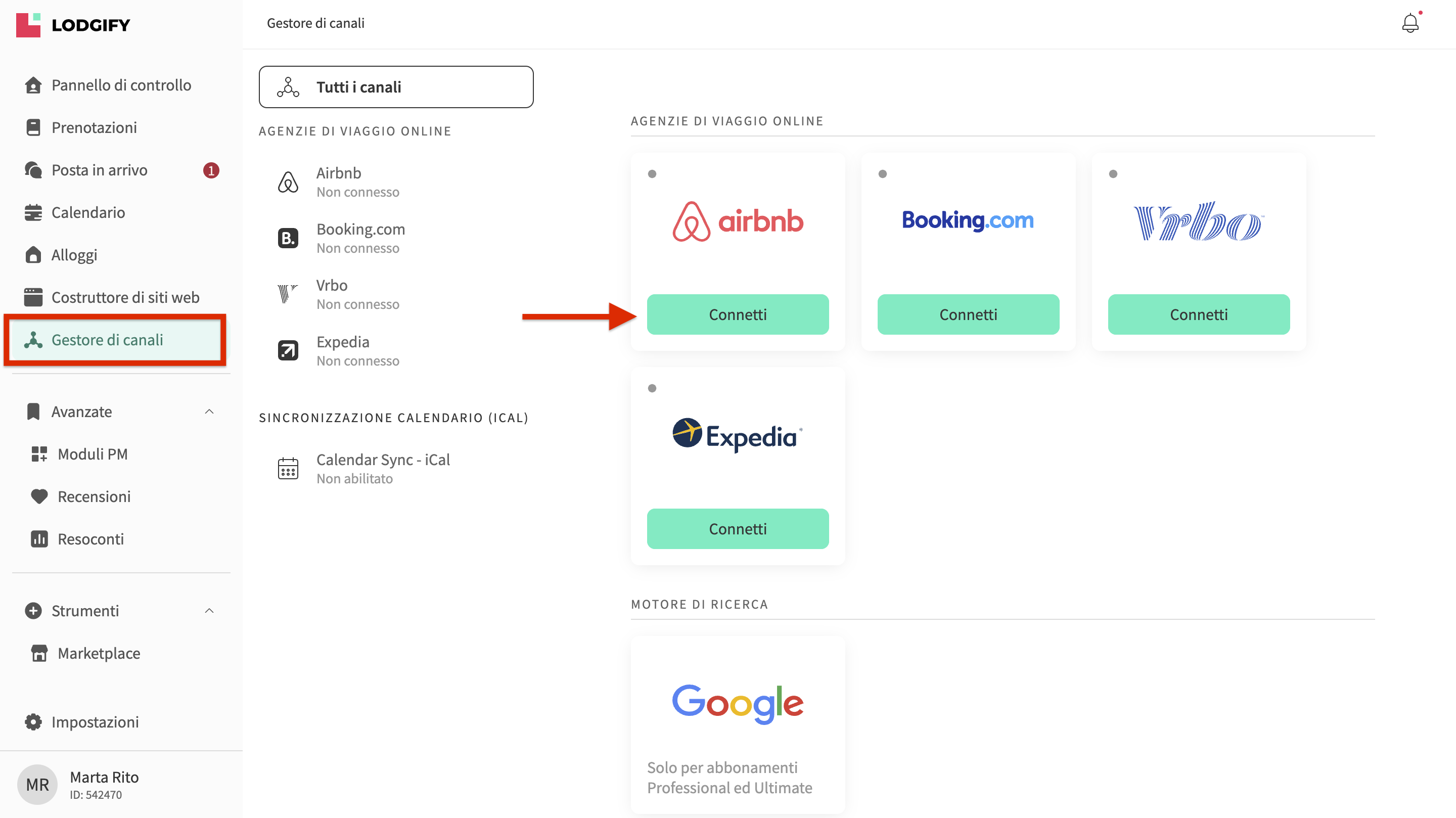
Task: Click the Calendar Sync iCal icon
Action: (288, 469)
